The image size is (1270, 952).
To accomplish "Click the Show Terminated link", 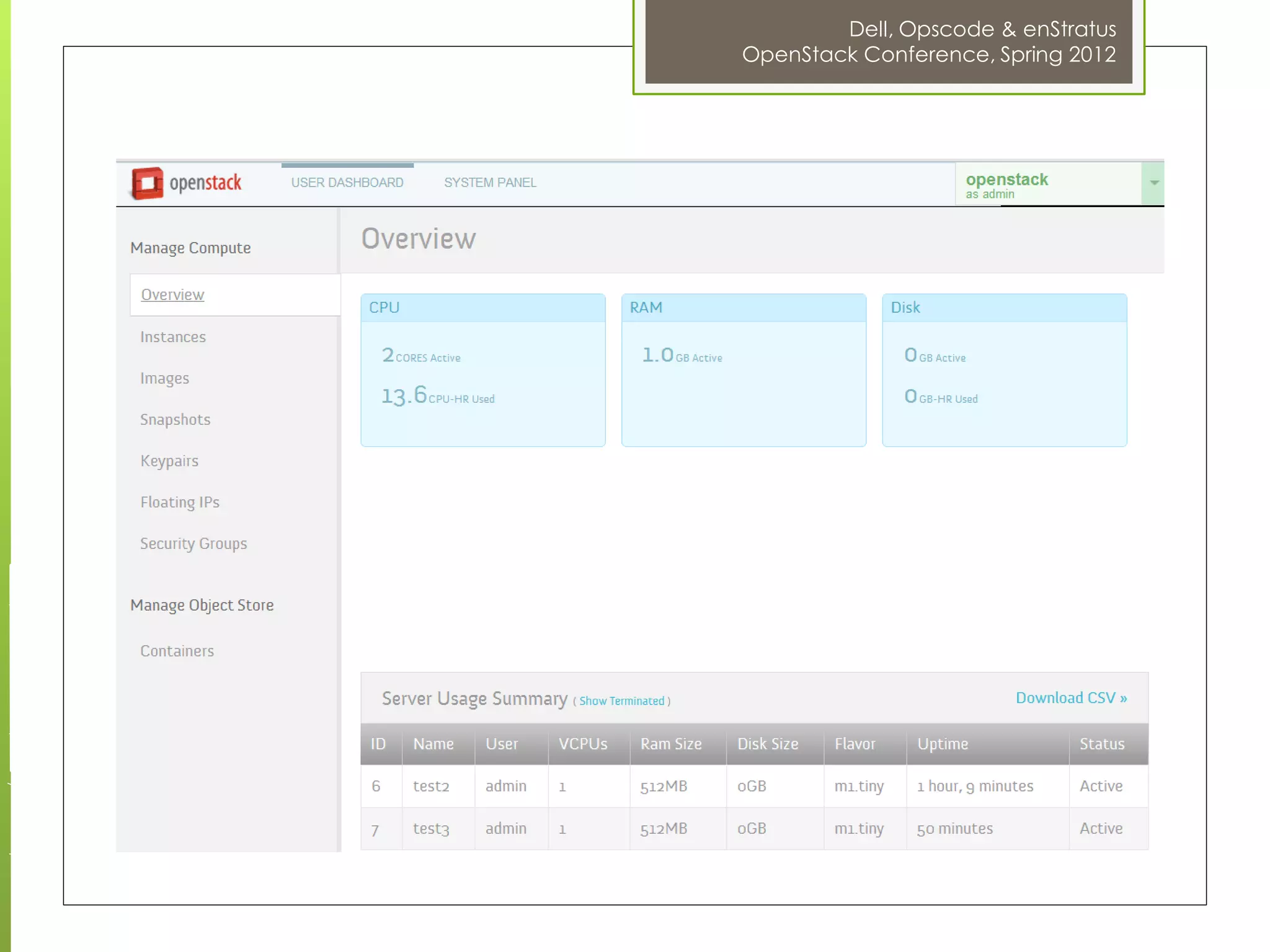I will coord(621,702).
